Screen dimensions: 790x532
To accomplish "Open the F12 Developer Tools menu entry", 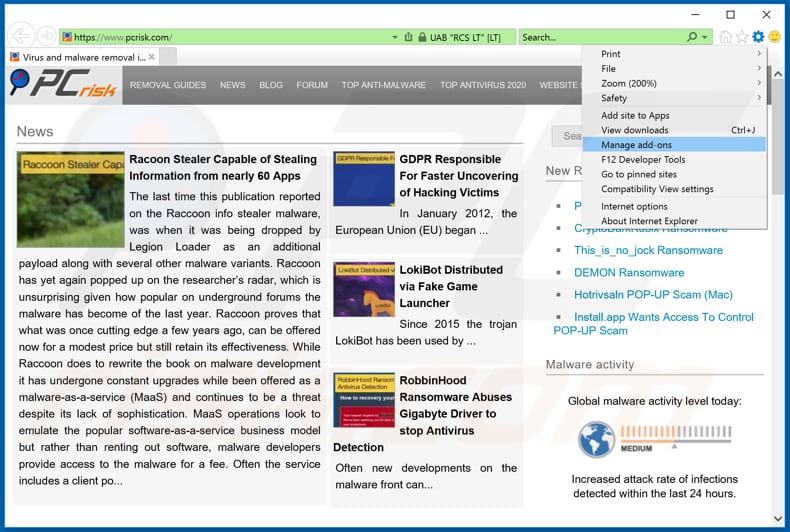I will coord(643,159).
